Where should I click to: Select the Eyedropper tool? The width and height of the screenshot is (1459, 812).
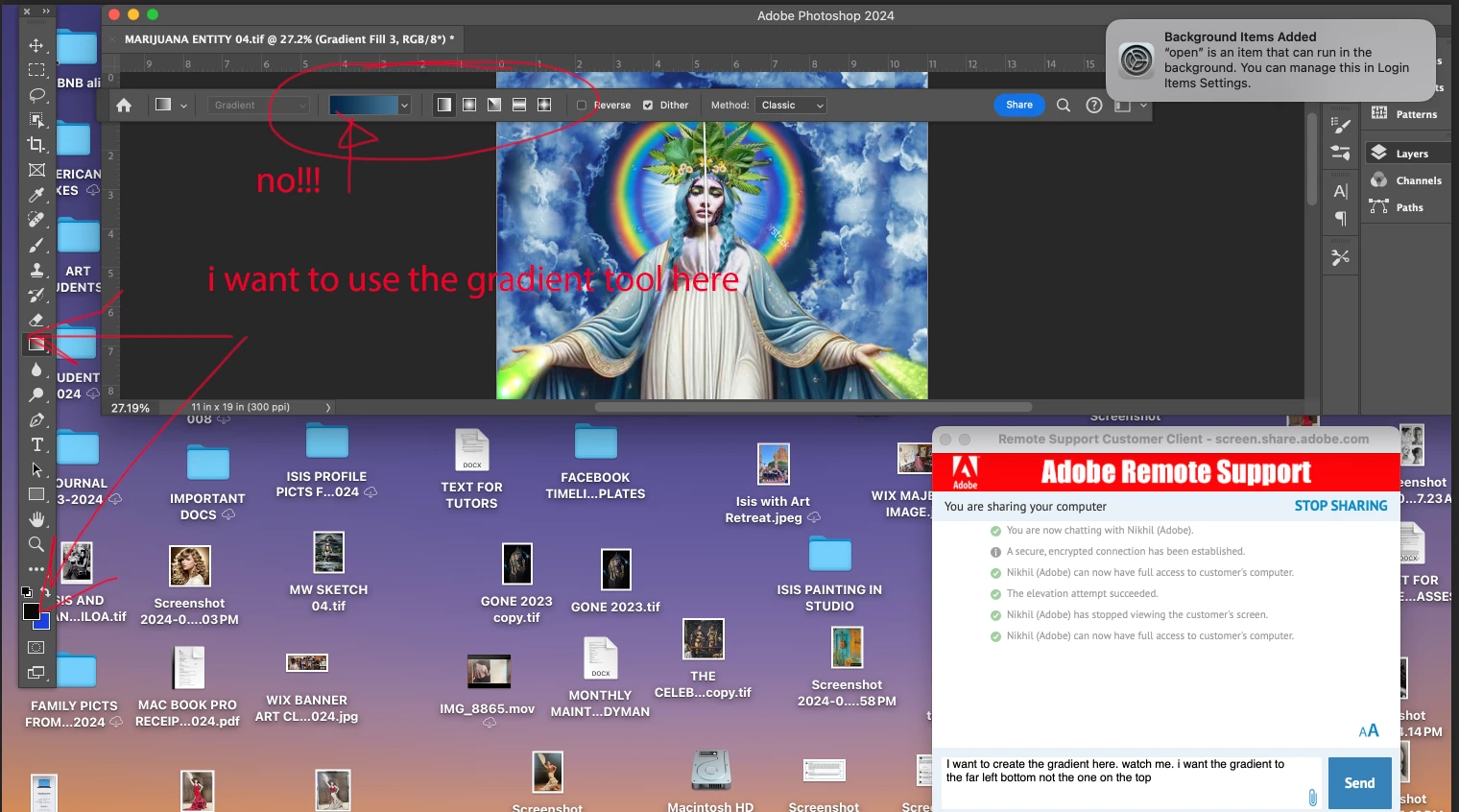(x=36, y=195)
